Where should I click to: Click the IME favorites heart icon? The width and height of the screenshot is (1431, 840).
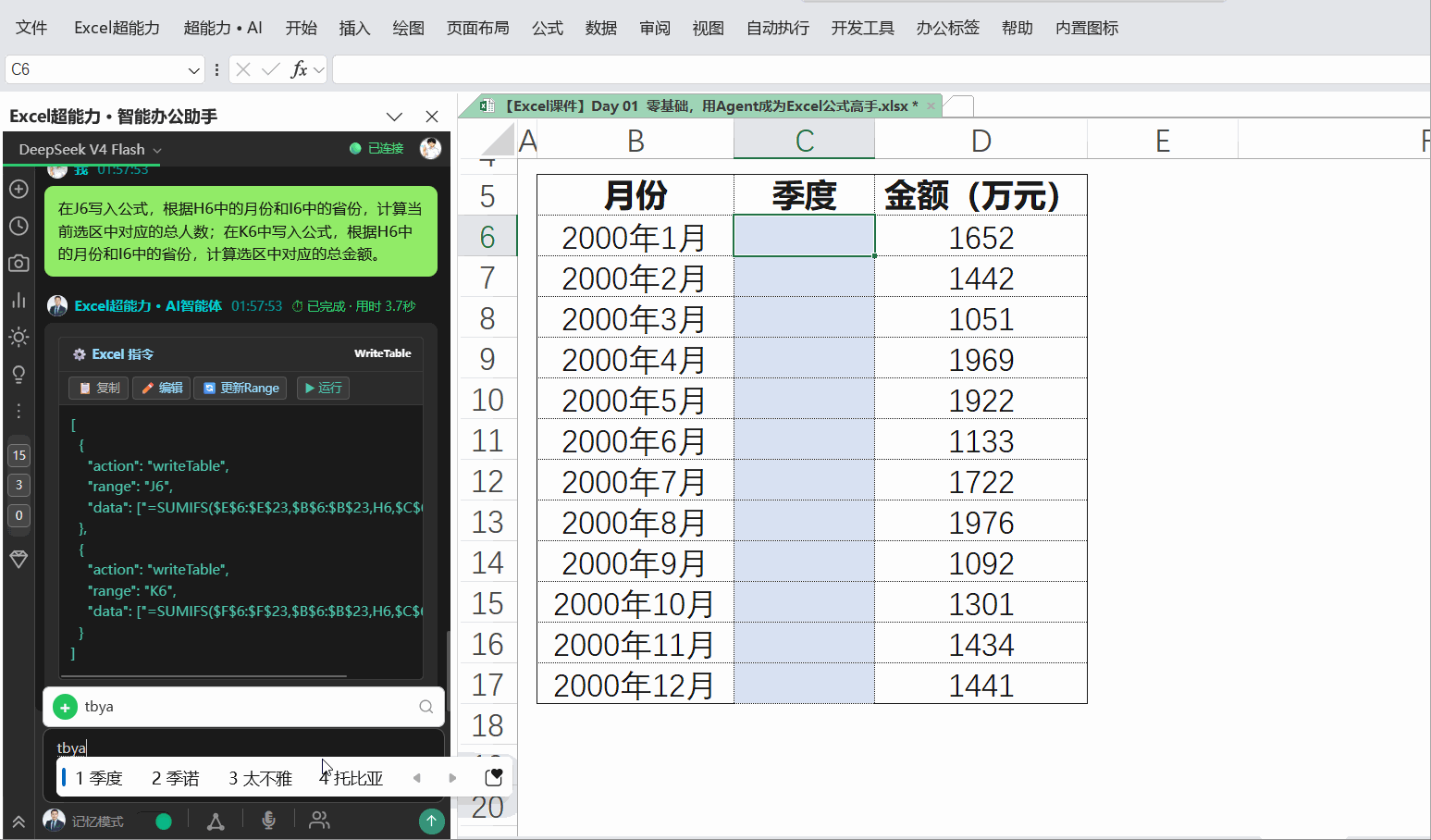(494, 777)
